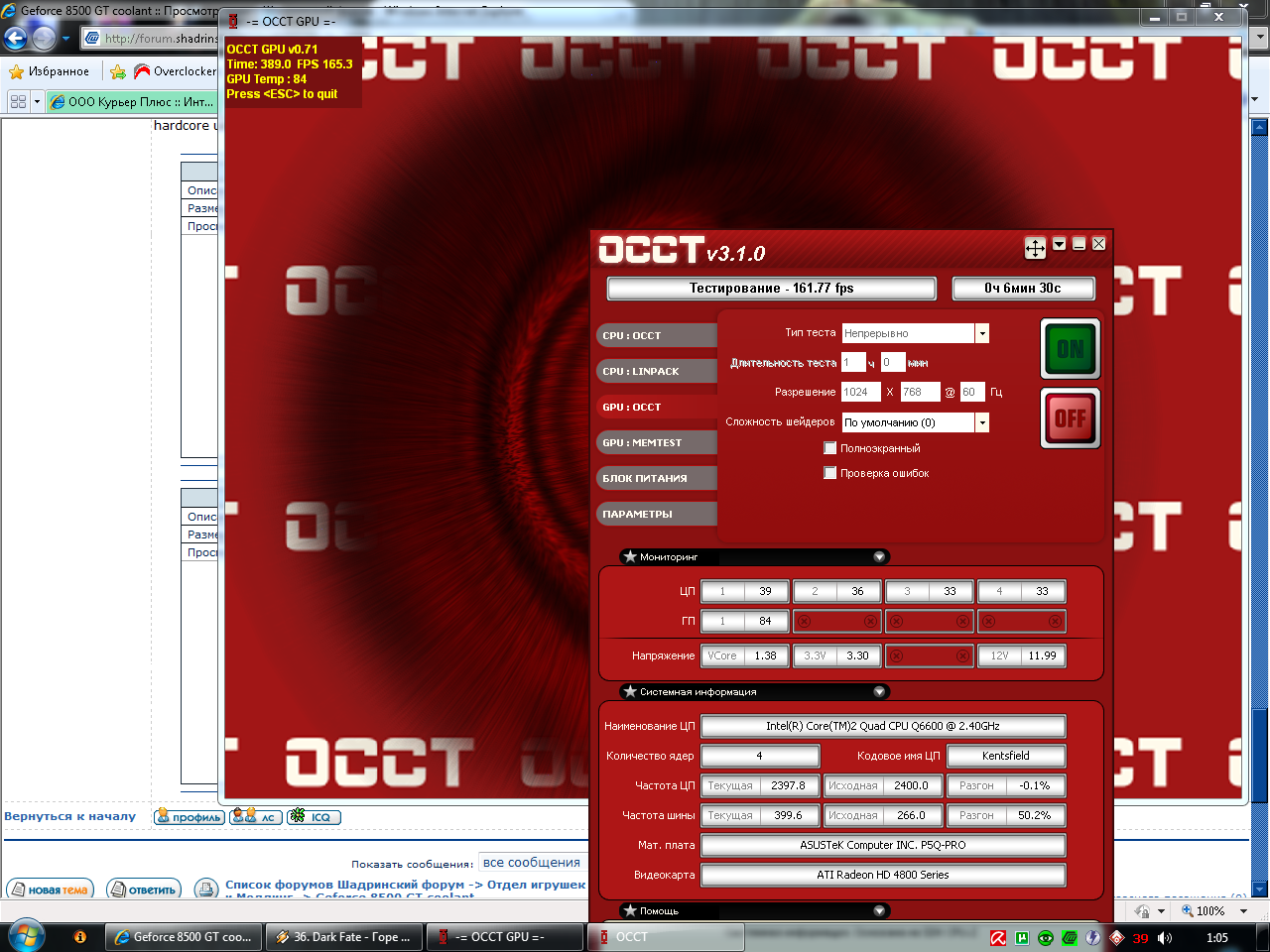Switch to CPU : LINPACK tab

click(656, 371)
